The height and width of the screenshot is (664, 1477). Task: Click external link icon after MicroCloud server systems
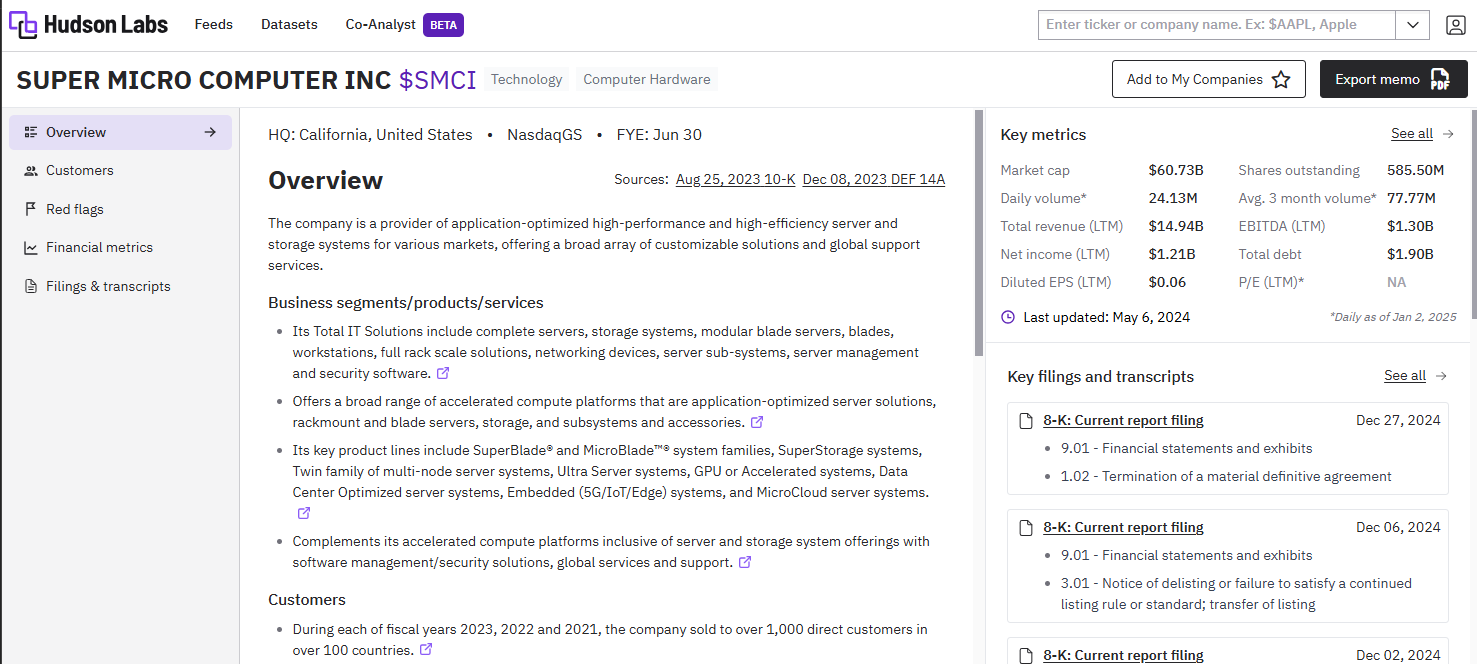[304, 513]
